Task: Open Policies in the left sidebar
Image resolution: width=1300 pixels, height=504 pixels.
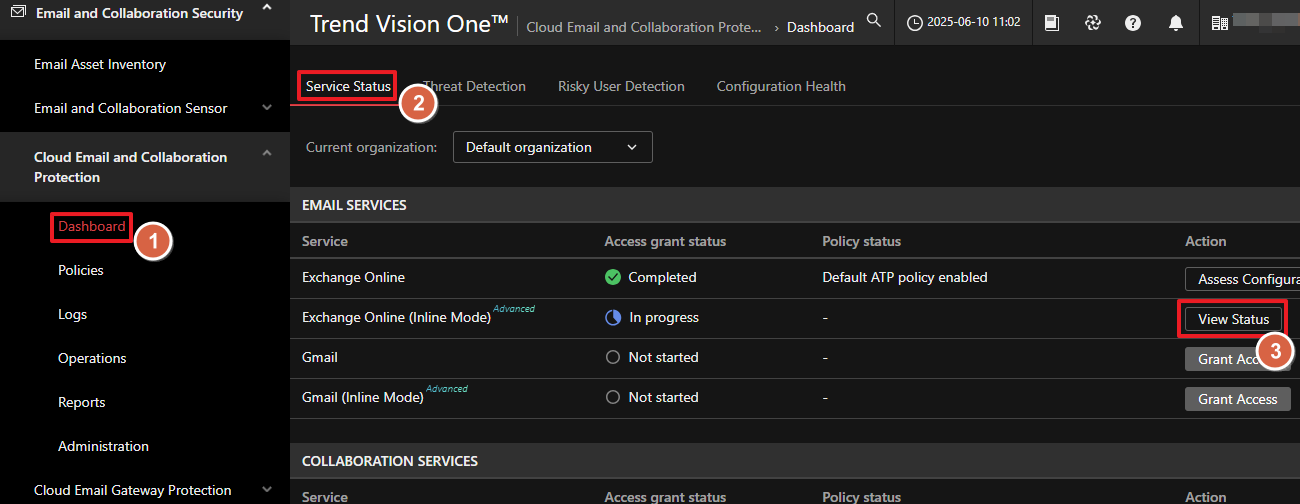Action: pyautogui.click(x=80, y=270)
